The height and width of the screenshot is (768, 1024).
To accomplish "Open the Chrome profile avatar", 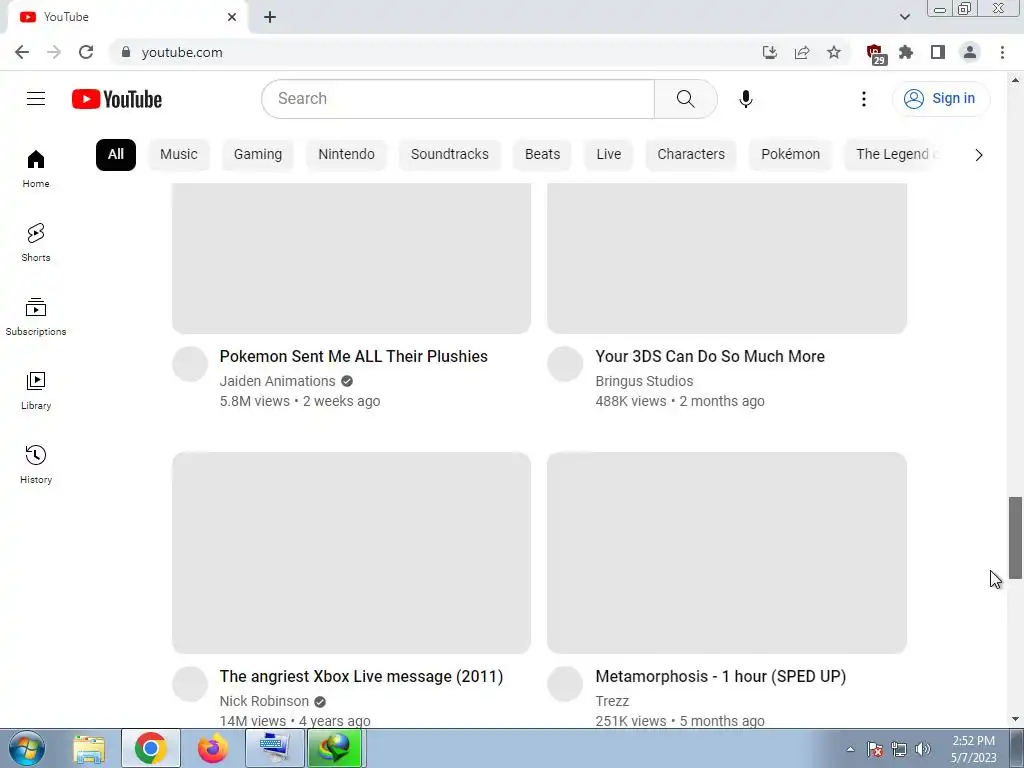I will [970, 52].
